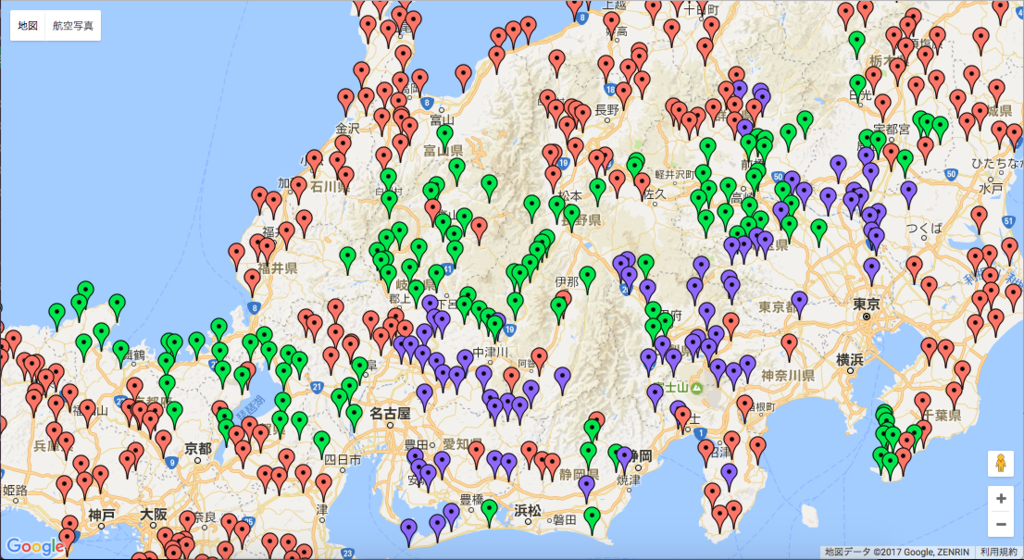The height and width of the screenshot is (560, 1024).
Task: Zoom out with the minus button
Action: [x=1000, y=524]
